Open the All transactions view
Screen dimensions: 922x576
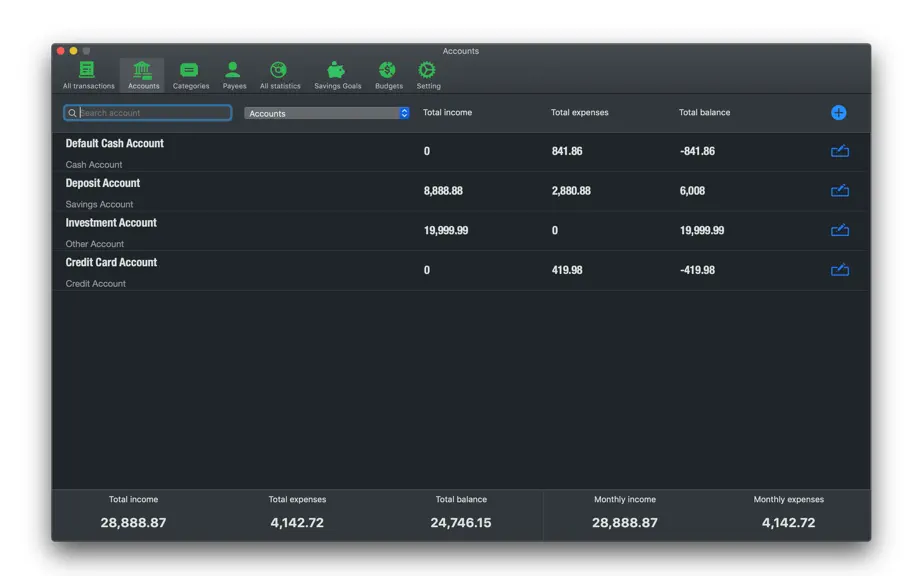pos(88,75)
